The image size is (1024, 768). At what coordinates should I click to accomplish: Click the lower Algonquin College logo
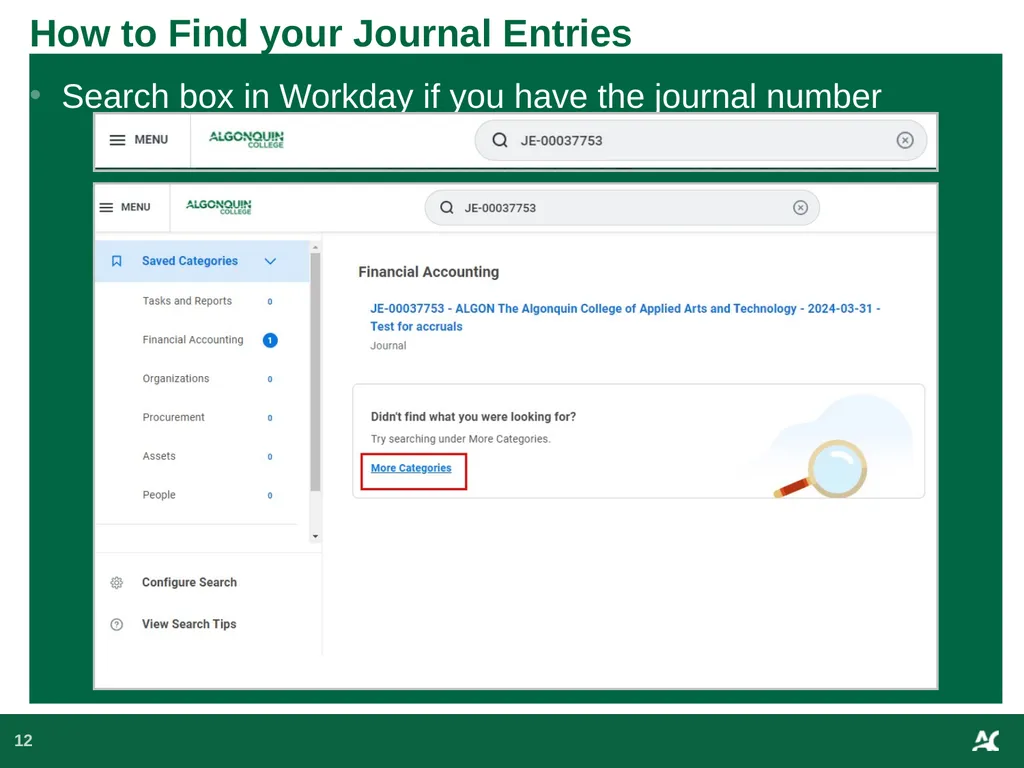219,206
